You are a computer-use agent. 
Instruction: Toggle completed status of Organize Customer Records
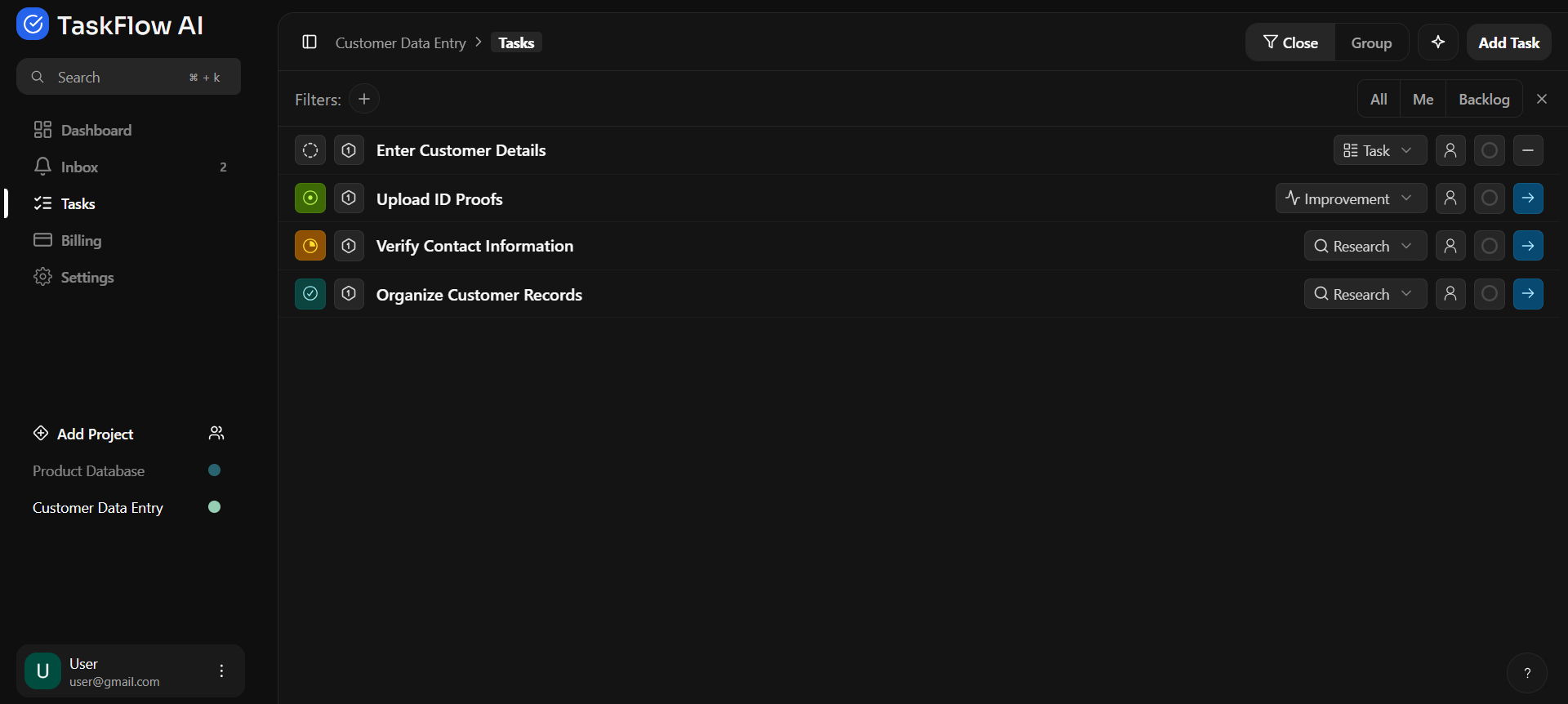click(310, 294)
